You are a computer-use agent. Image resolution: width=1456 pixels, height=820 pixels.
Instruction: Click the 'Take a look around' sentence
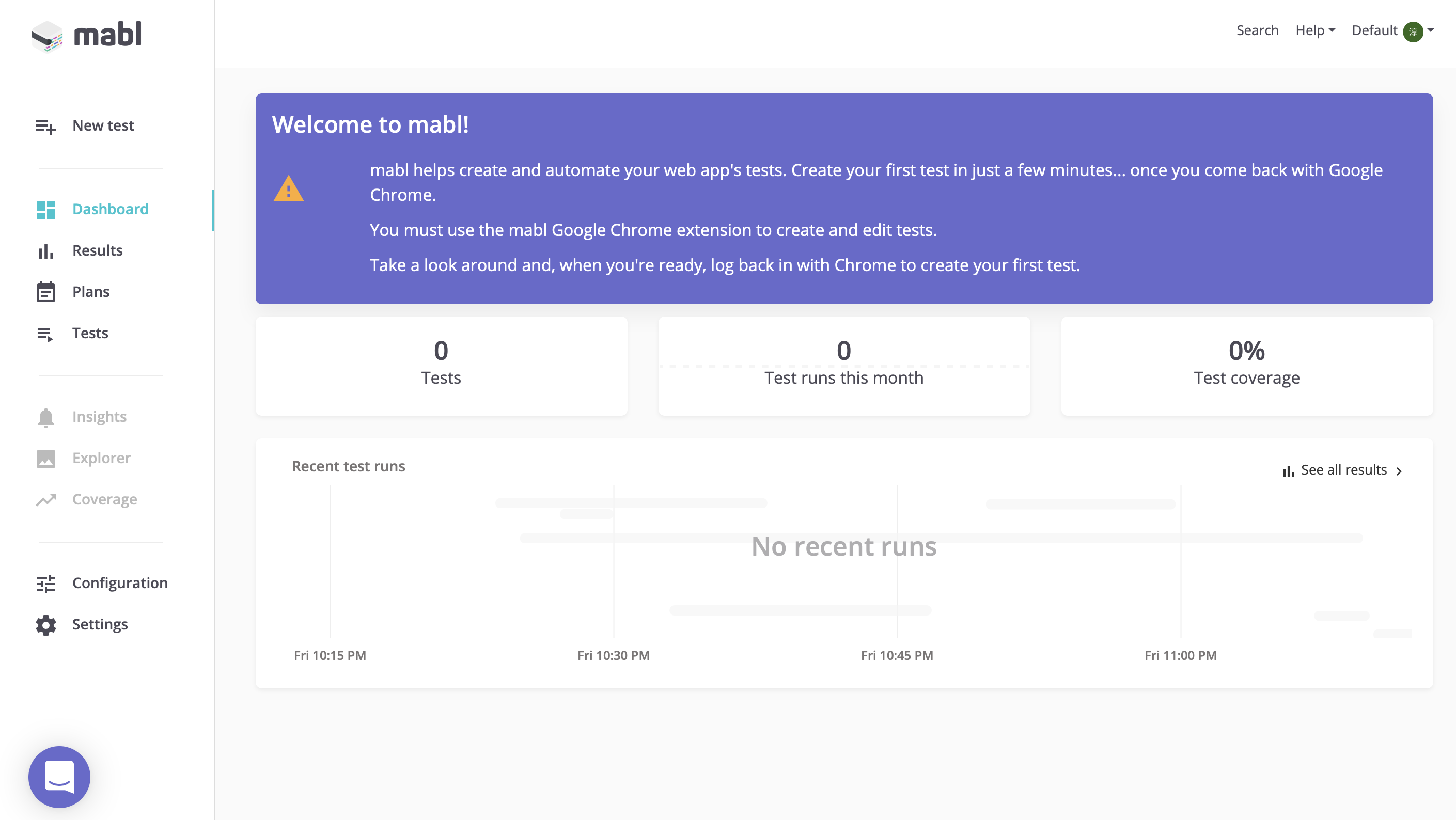click(x=725, y=265)
